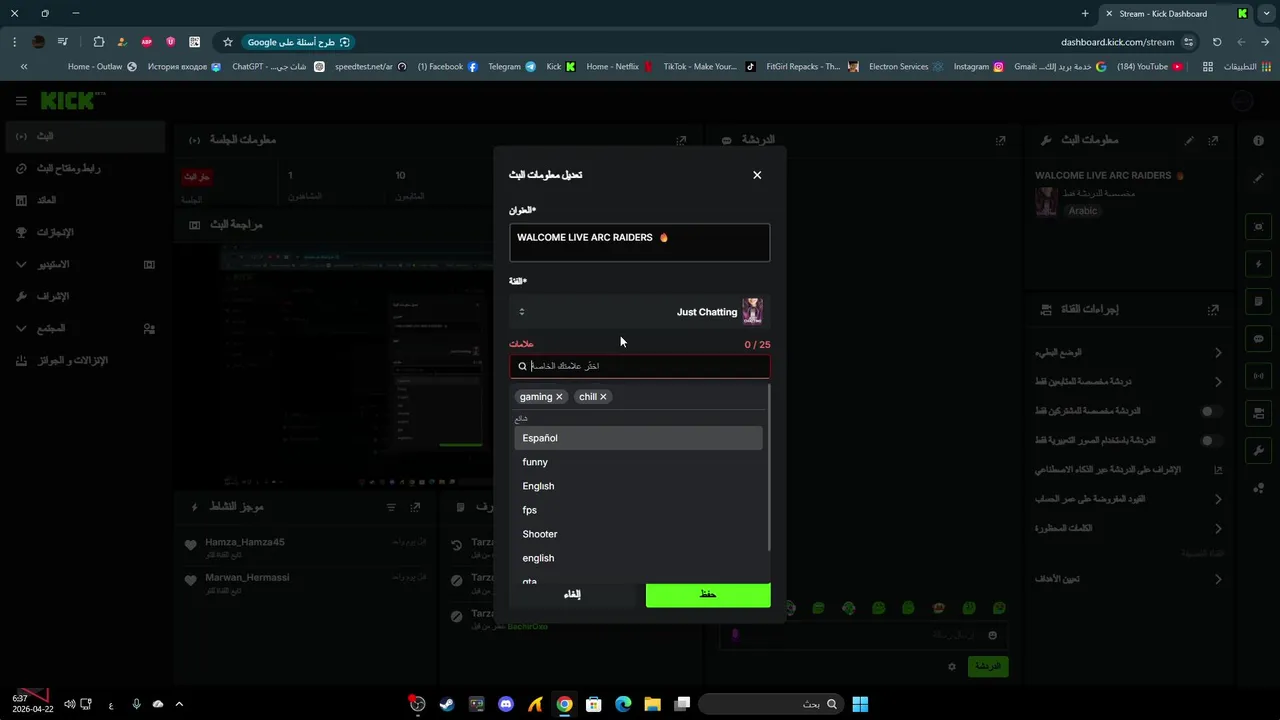Click the green الدردشة chat send button
Screen dimensions: 1280x720
[x=988, y=666]
